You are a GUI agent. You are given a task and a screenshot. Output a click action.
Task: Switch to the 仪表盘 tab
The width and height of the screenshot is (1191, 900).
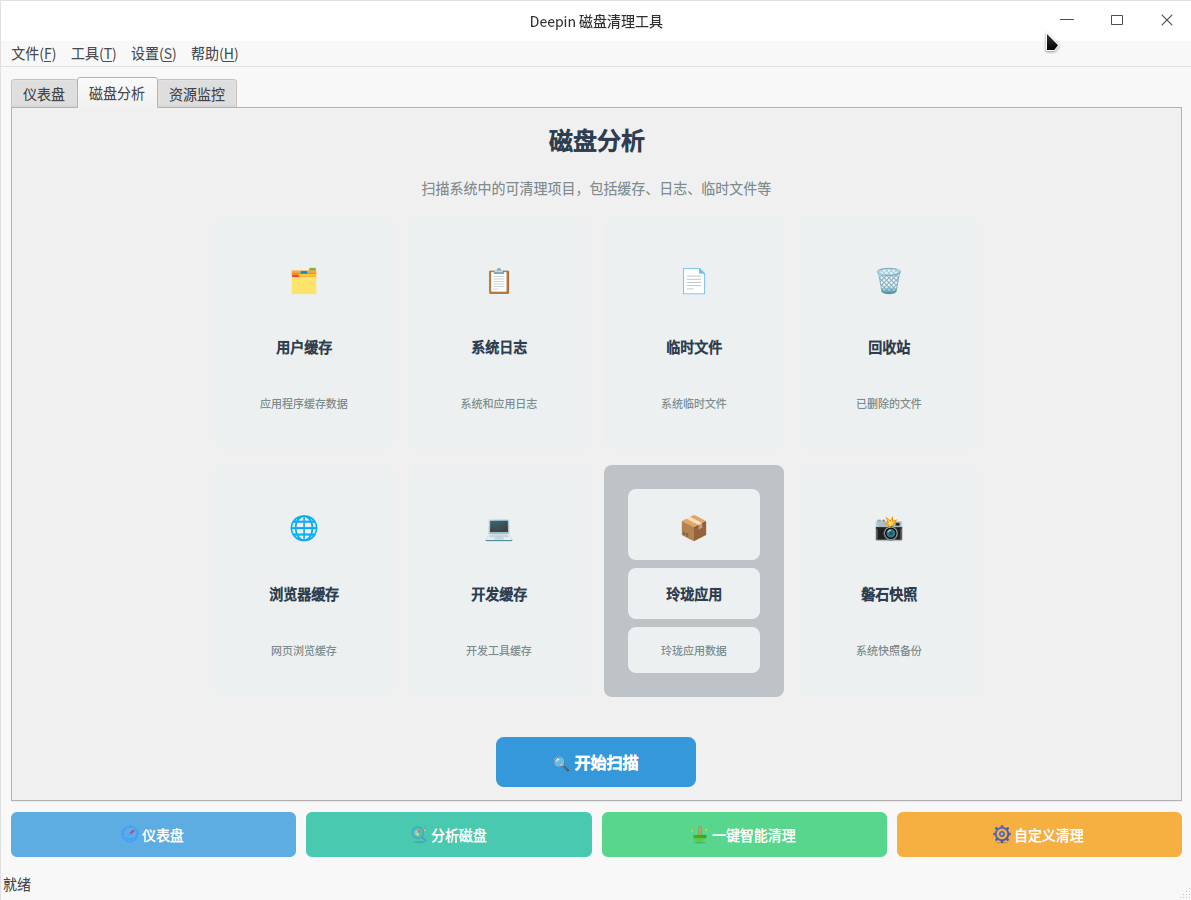[x=44, y=93]
